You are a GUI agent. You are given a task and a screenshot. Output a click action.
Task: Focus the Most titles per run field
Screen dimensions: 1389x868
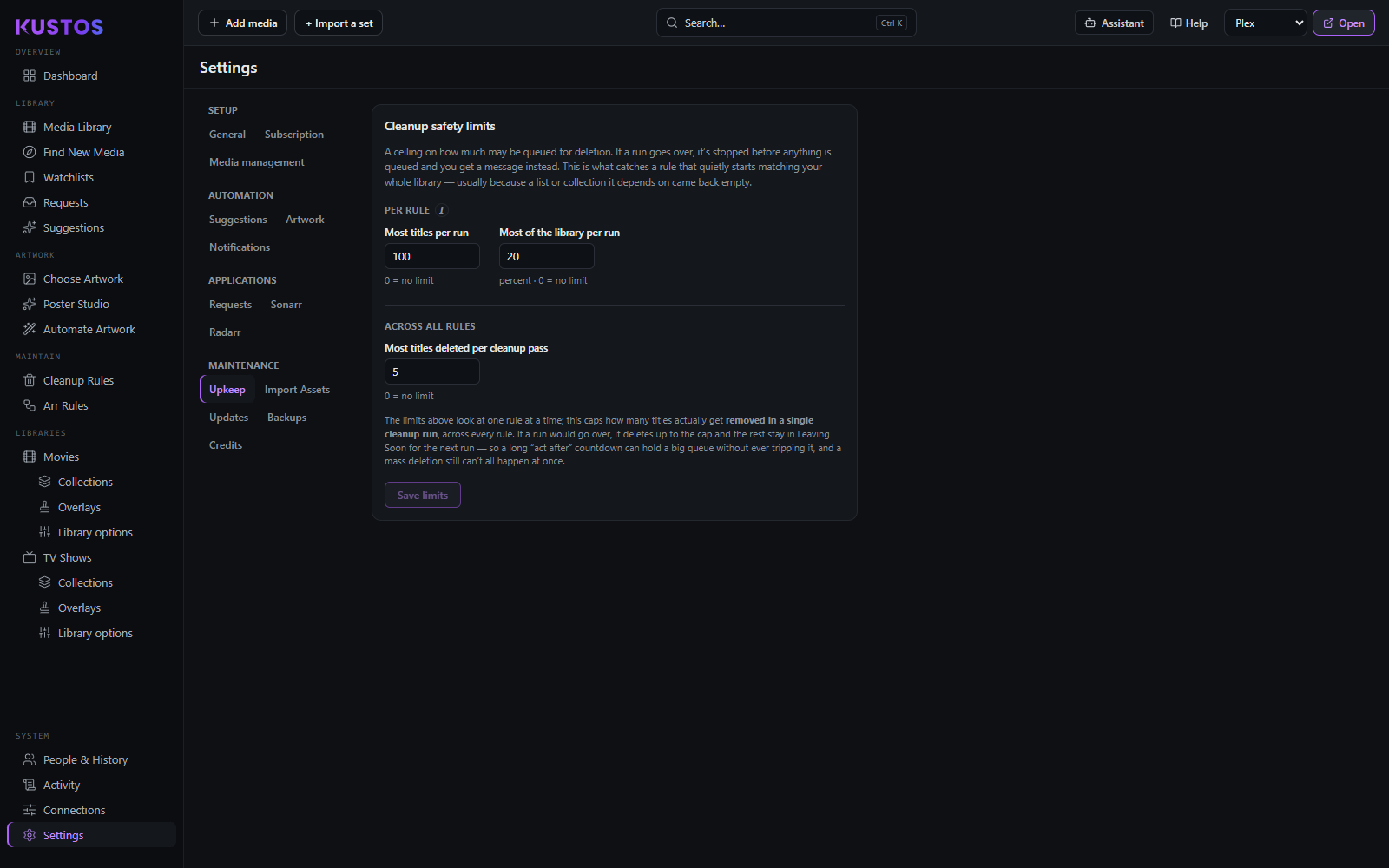[432, 256]
